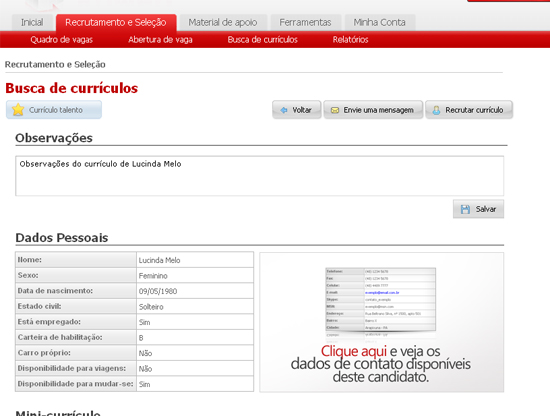This screenshot has height=416, width=550.
Task: Click the star icon on Currículo talento
Action: click(18, 110)
